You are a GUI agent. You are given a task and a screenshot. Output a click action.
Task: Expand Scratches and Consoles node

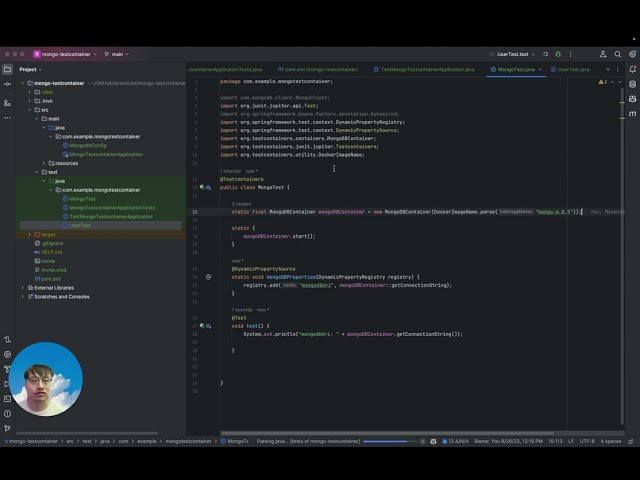(22, 297)
